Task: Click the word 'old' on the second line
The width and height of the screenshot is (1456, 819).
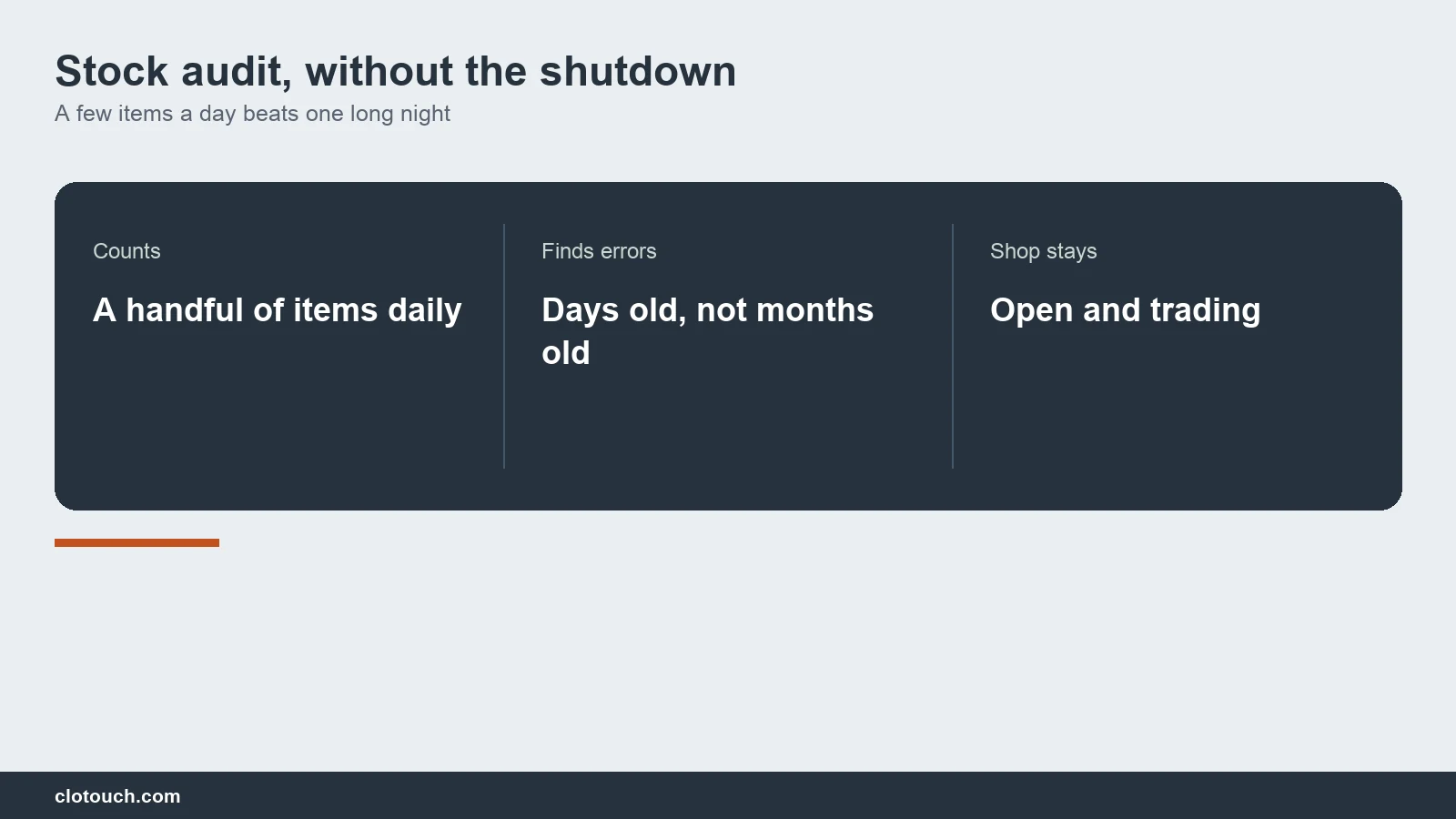Action: (566, 353)
